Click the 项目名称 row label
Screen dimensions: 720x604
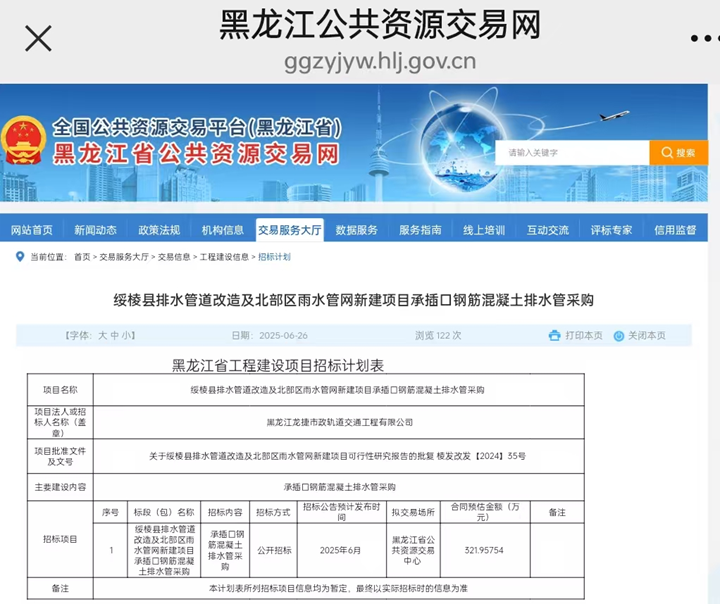click(60, 390)
